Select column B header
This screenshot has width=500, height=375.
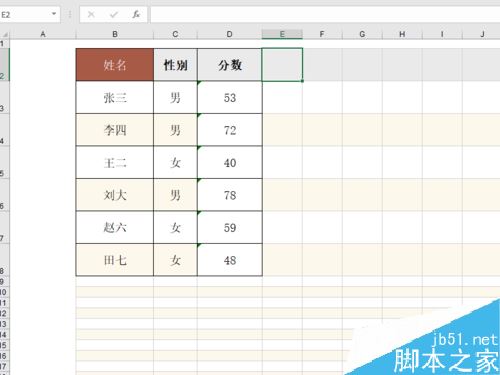(x=115, y=34)
